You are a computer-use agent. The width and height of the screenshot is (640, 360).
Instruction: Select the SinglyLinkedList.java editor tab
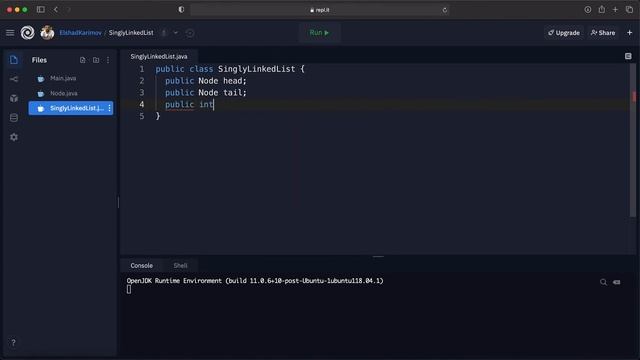point(159,56)
